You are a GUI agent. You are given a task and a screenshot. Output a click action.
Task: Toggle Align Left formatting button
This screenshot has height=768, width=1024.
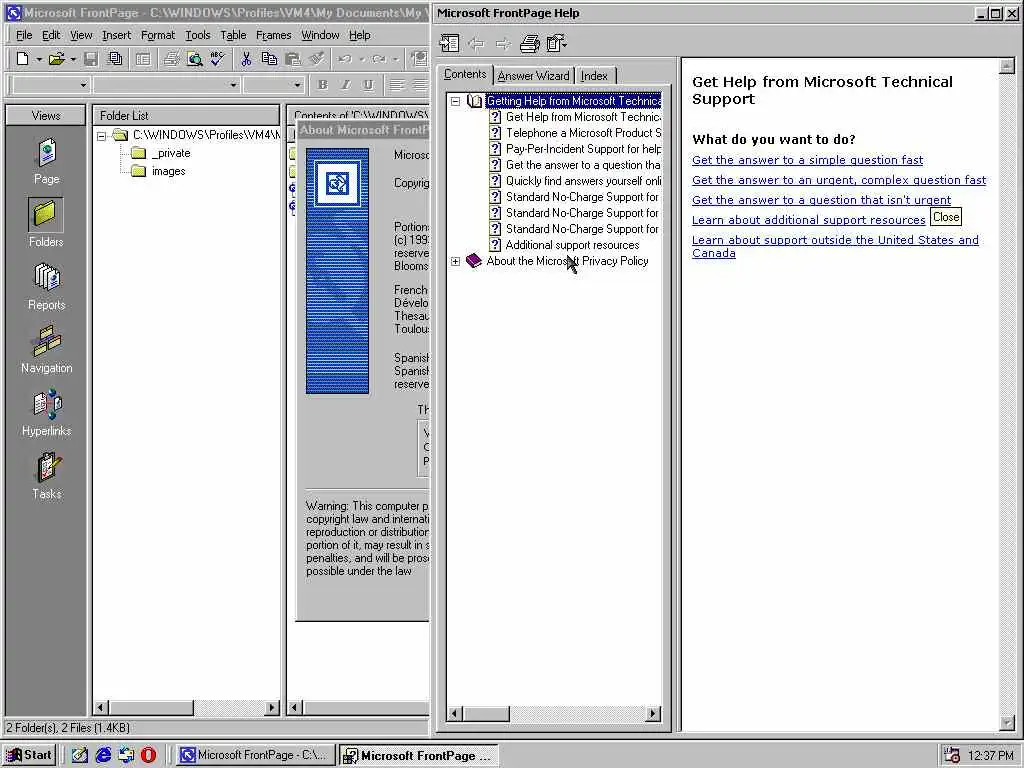coord(396,85)
